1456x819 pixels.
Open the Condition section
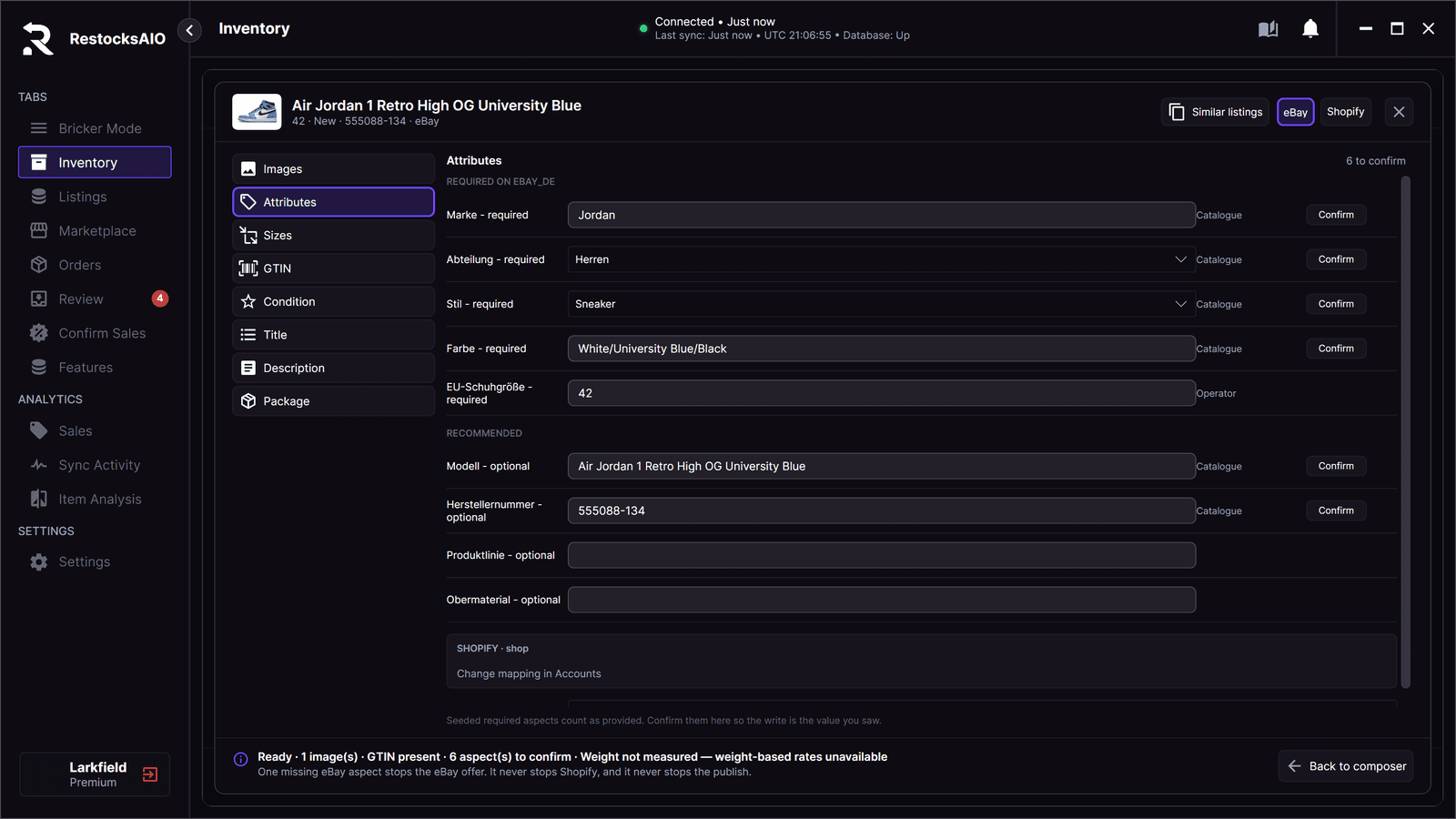pyautogui.click(x=333, y=302)
